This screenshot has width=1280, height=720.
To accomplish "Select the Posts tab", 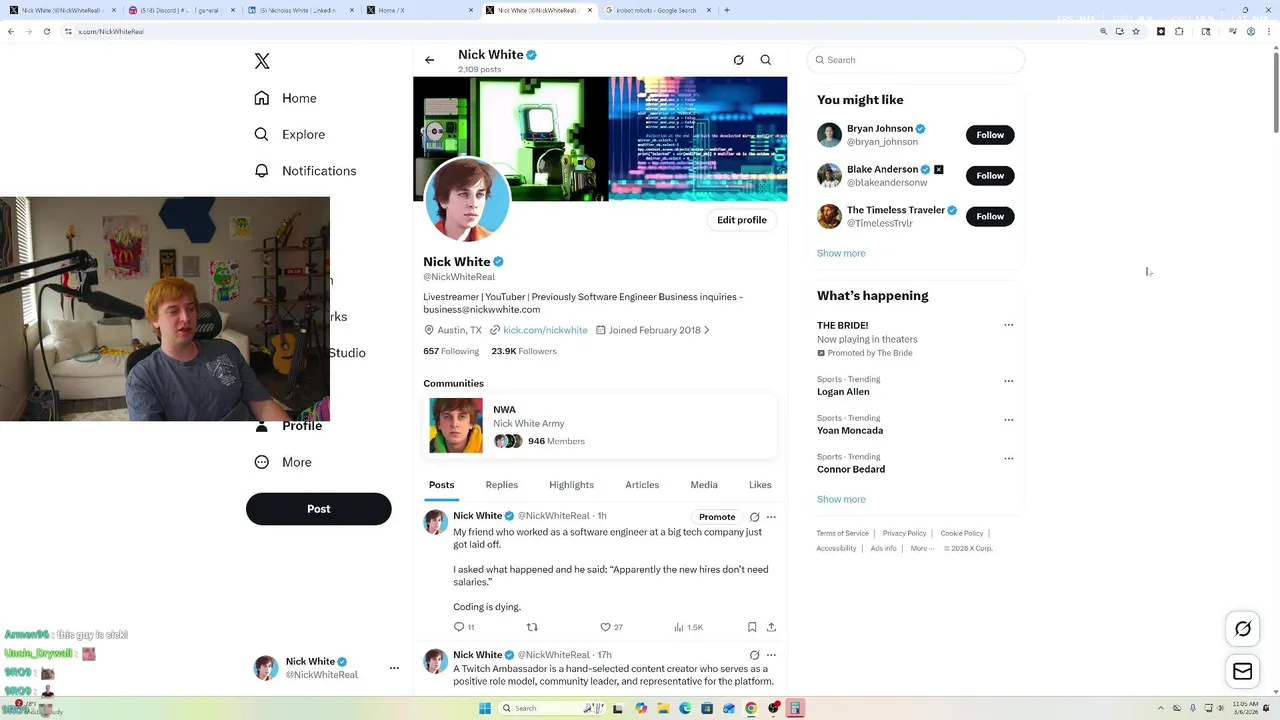I will point(441,485).
